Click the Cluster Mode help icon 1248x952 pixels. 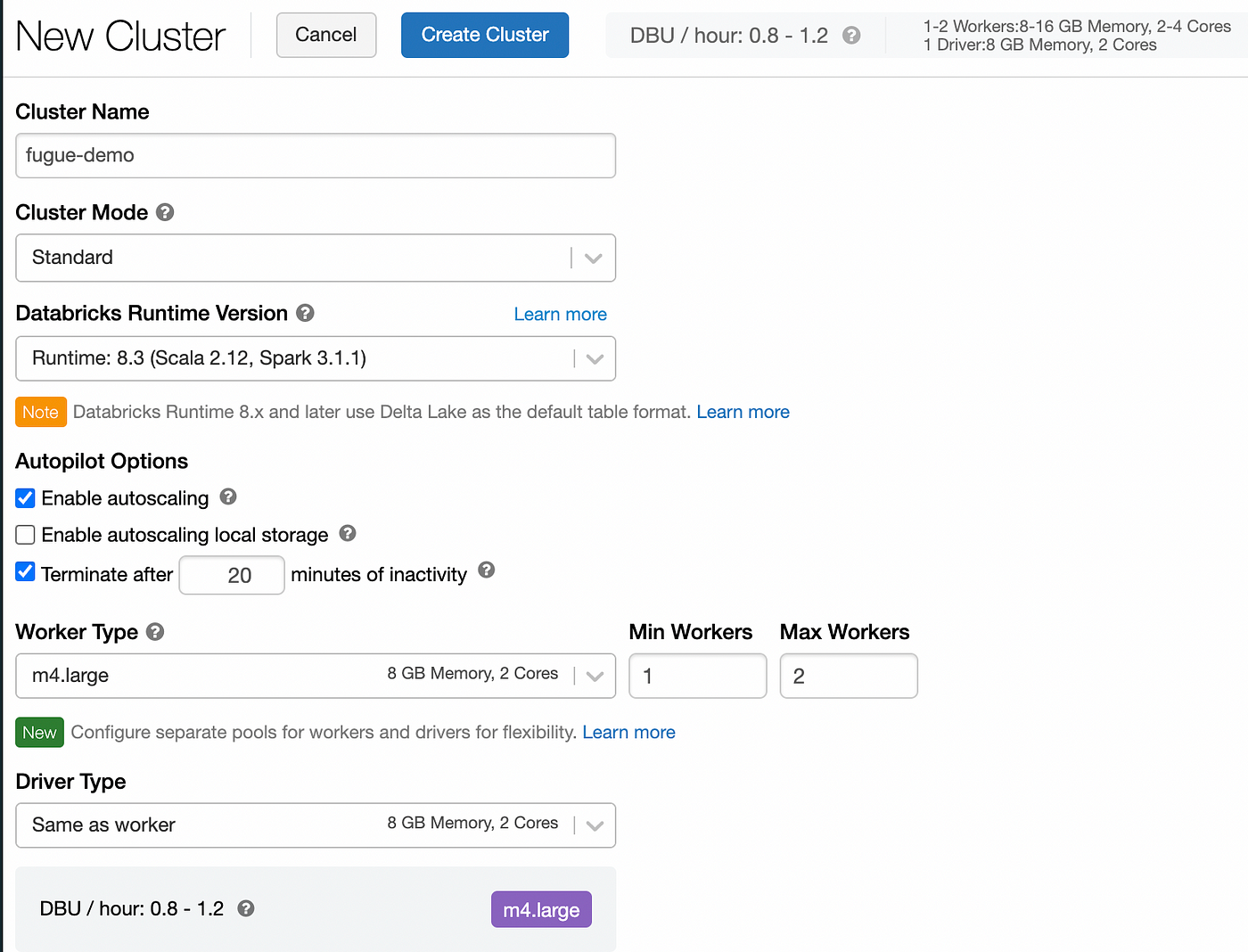pos(165,212)
